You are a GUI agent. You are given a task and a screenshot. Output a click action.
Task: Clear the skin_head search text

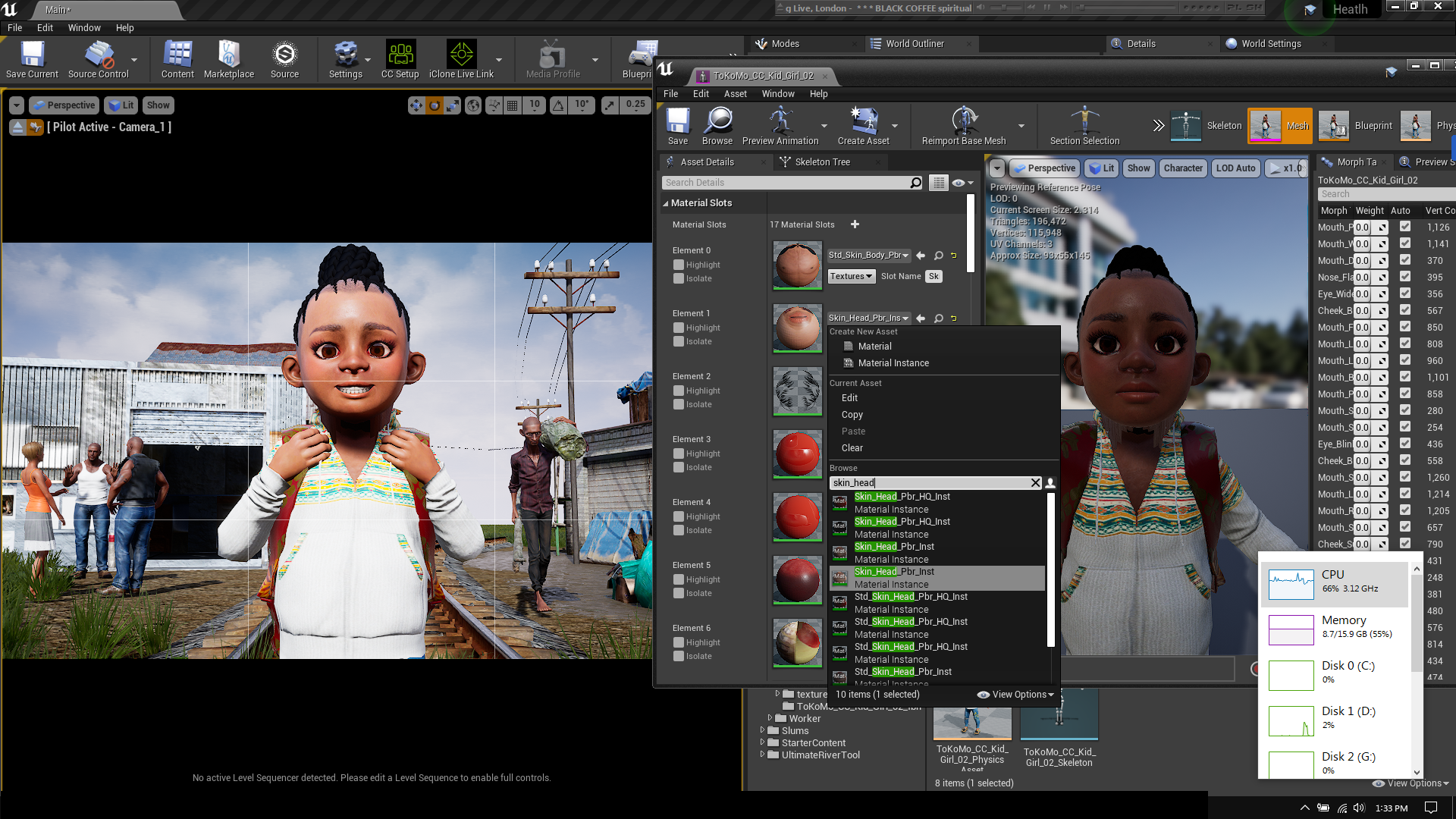pos(1035,483)
